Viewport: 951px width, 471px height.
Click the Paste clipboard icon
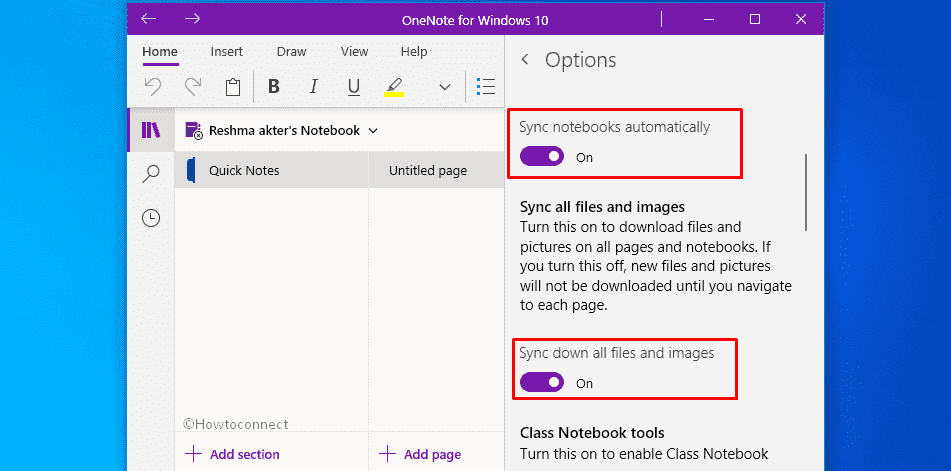click(233, 87)
